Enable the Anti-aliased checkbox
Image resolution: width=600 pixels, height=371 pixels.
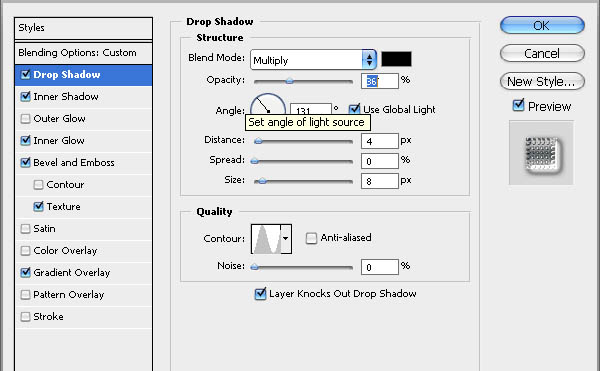point(311,238)
